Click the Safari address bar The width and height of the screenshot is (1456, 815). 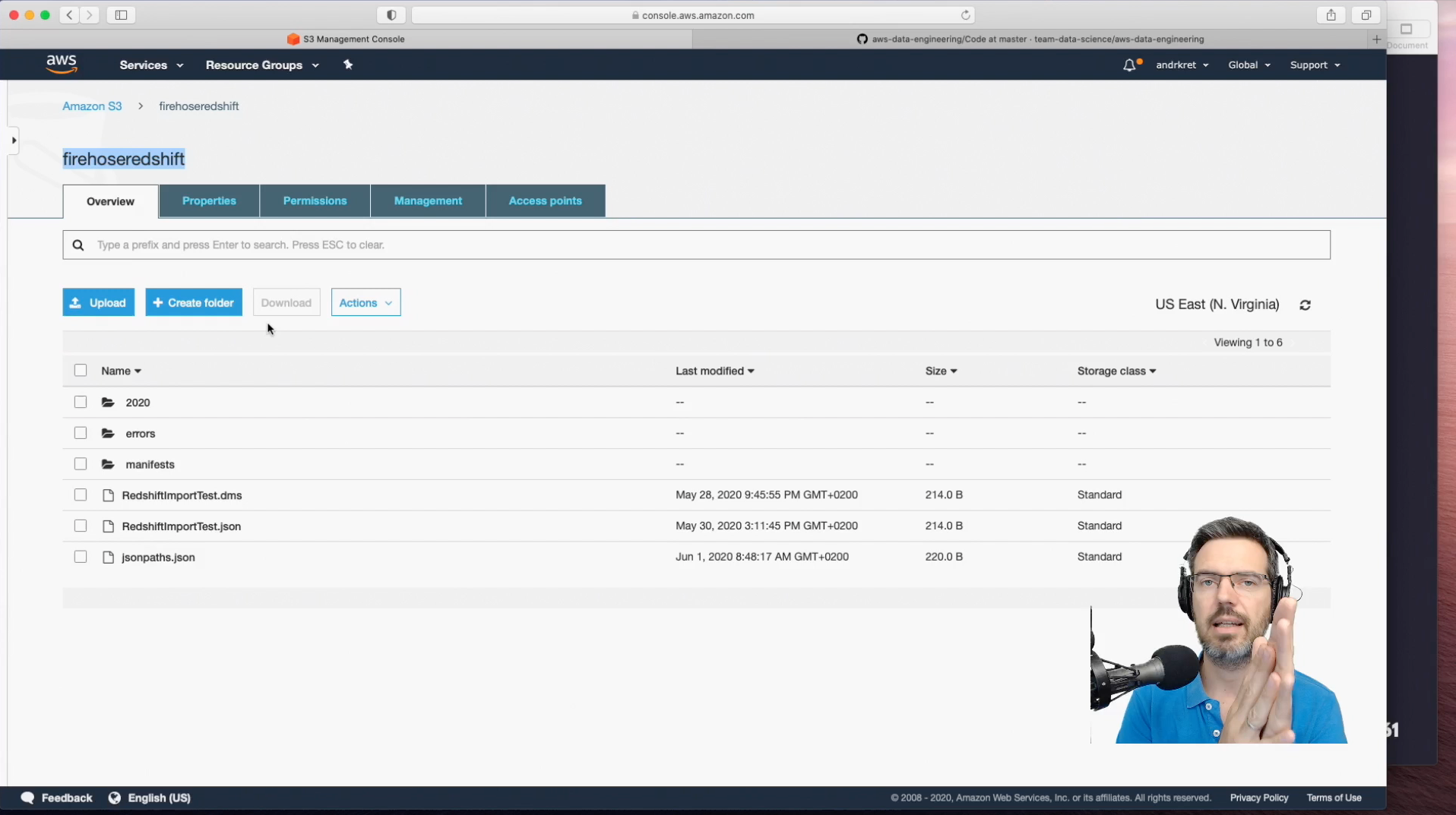click(693, 15)
